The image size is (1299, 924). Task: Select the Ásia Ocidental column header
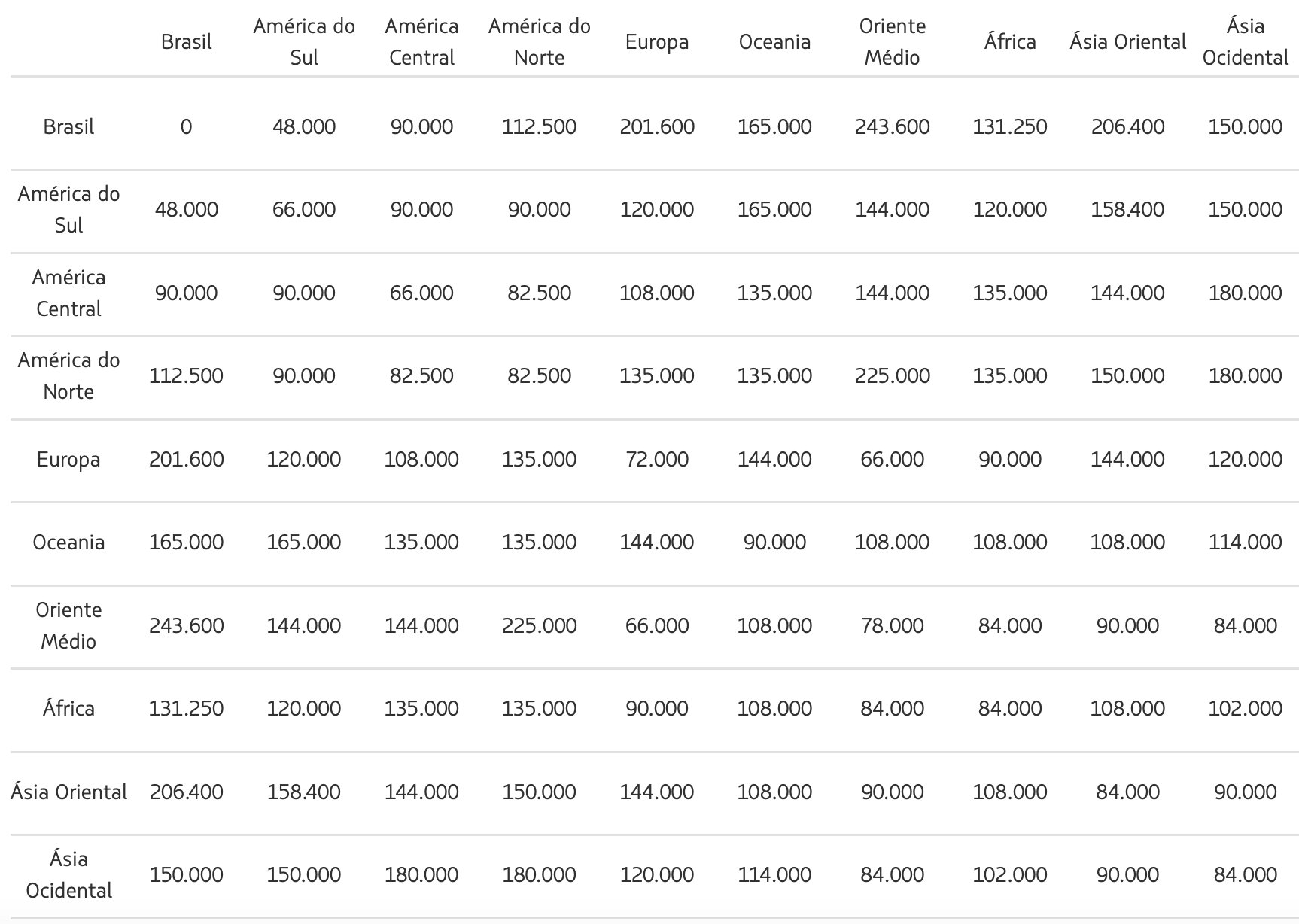tap(1245, 41)
